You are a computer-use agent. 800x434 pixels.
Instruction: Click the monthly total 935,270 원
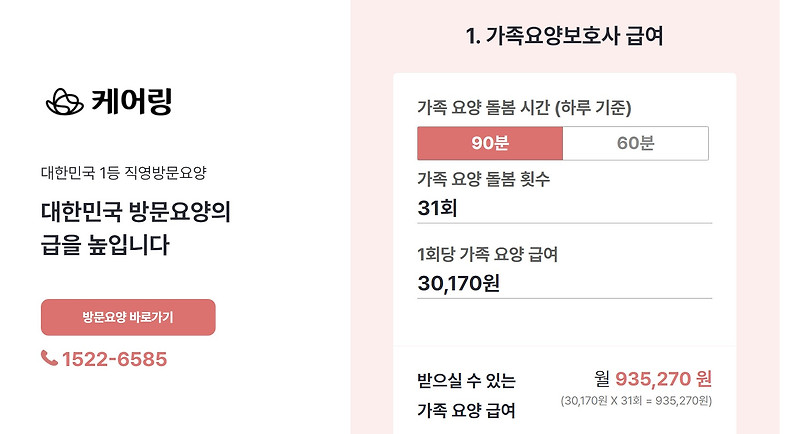tap(662, 379)
